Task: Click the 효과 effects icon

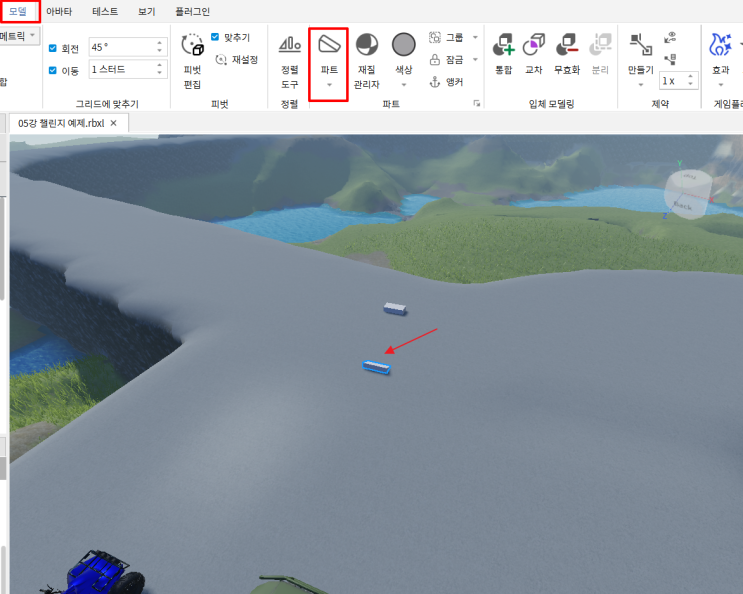Action: (720, 45)
